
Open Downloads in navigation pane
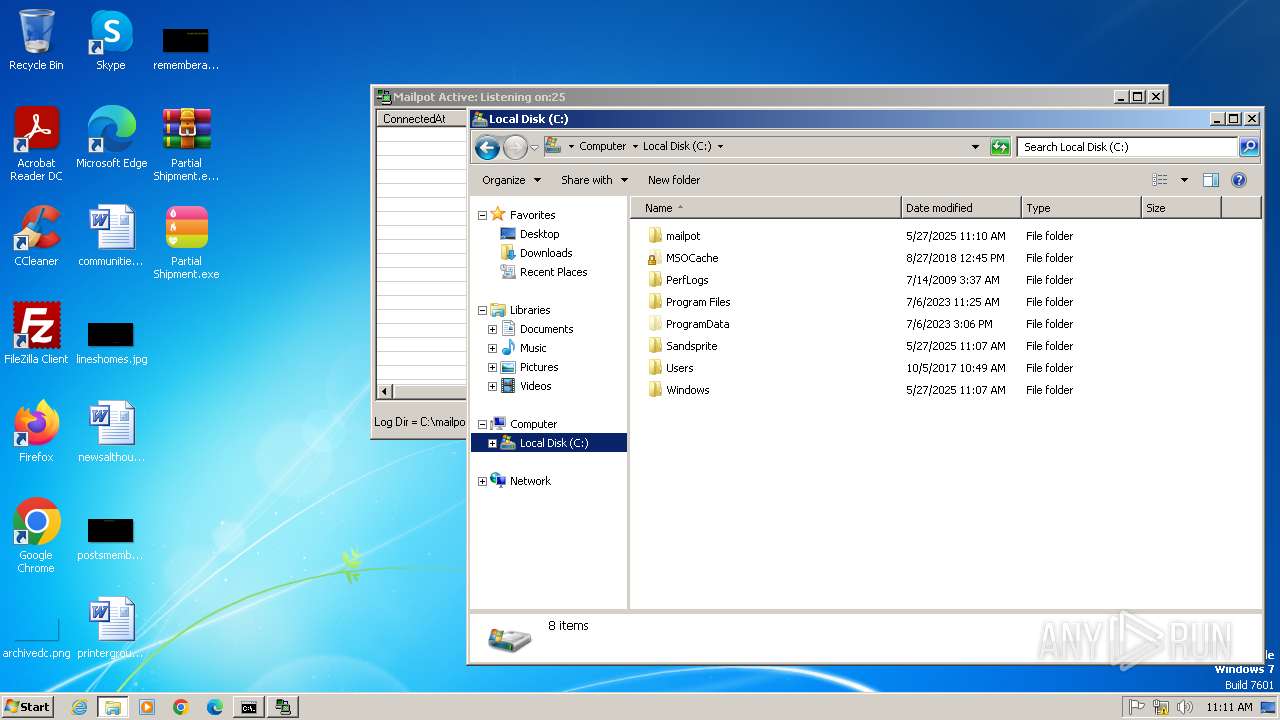click(546, 253)
